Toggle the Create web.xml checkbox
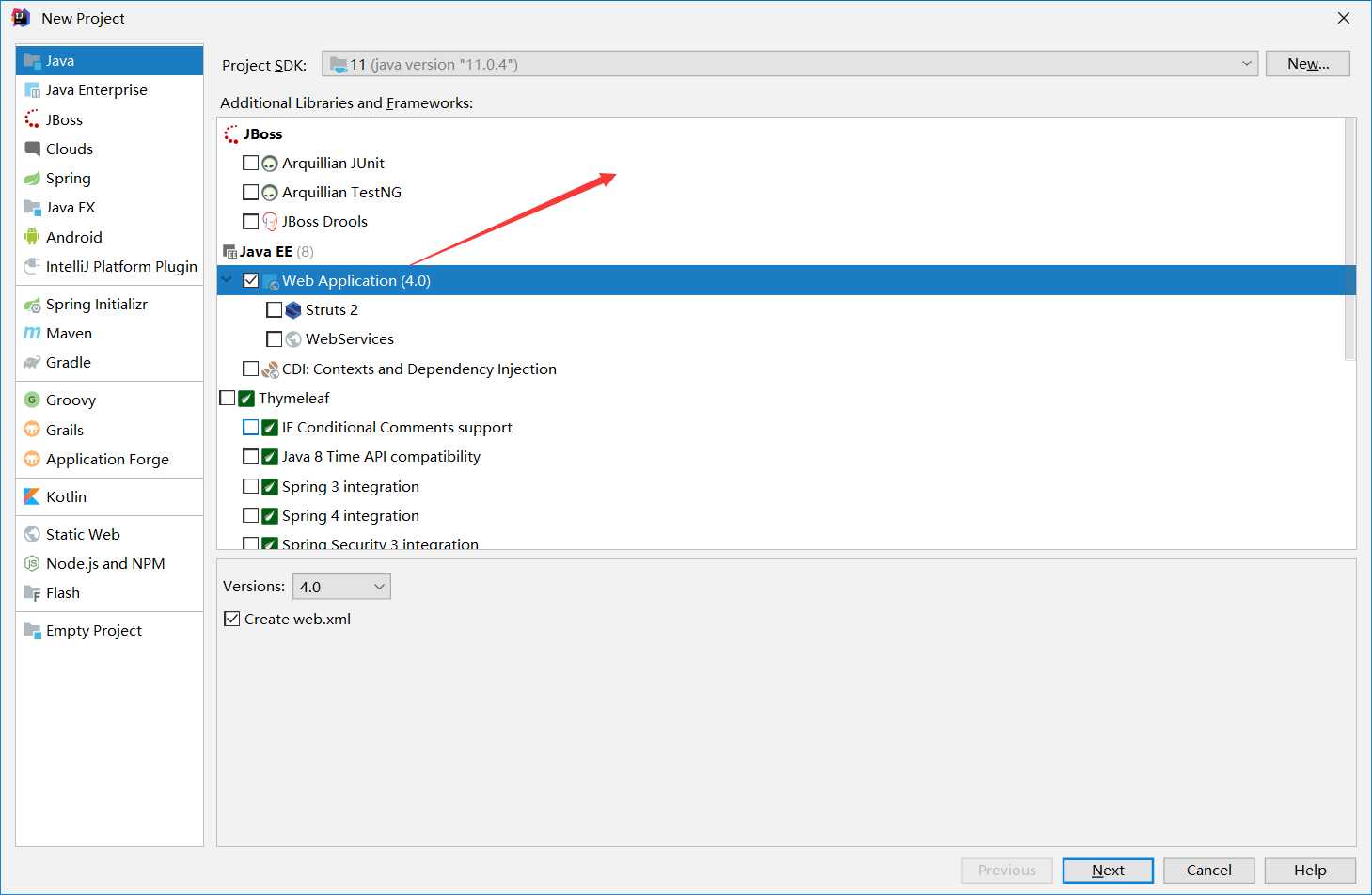Viewport: 1372px width, 895px height. tap(231, 619)
